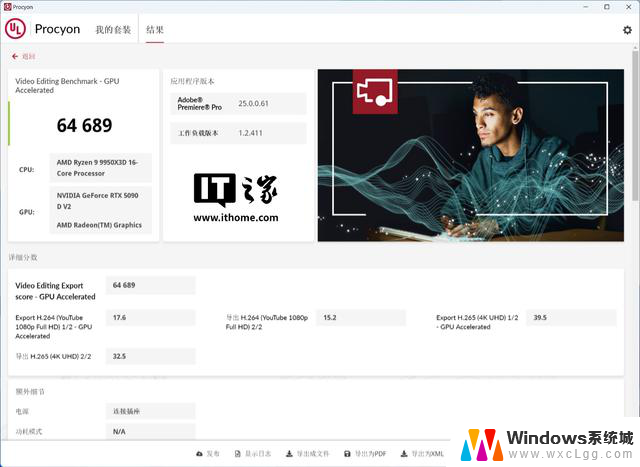
Task: Click the H.264 2/2 value 15.2
Action: tap(361, 317)
